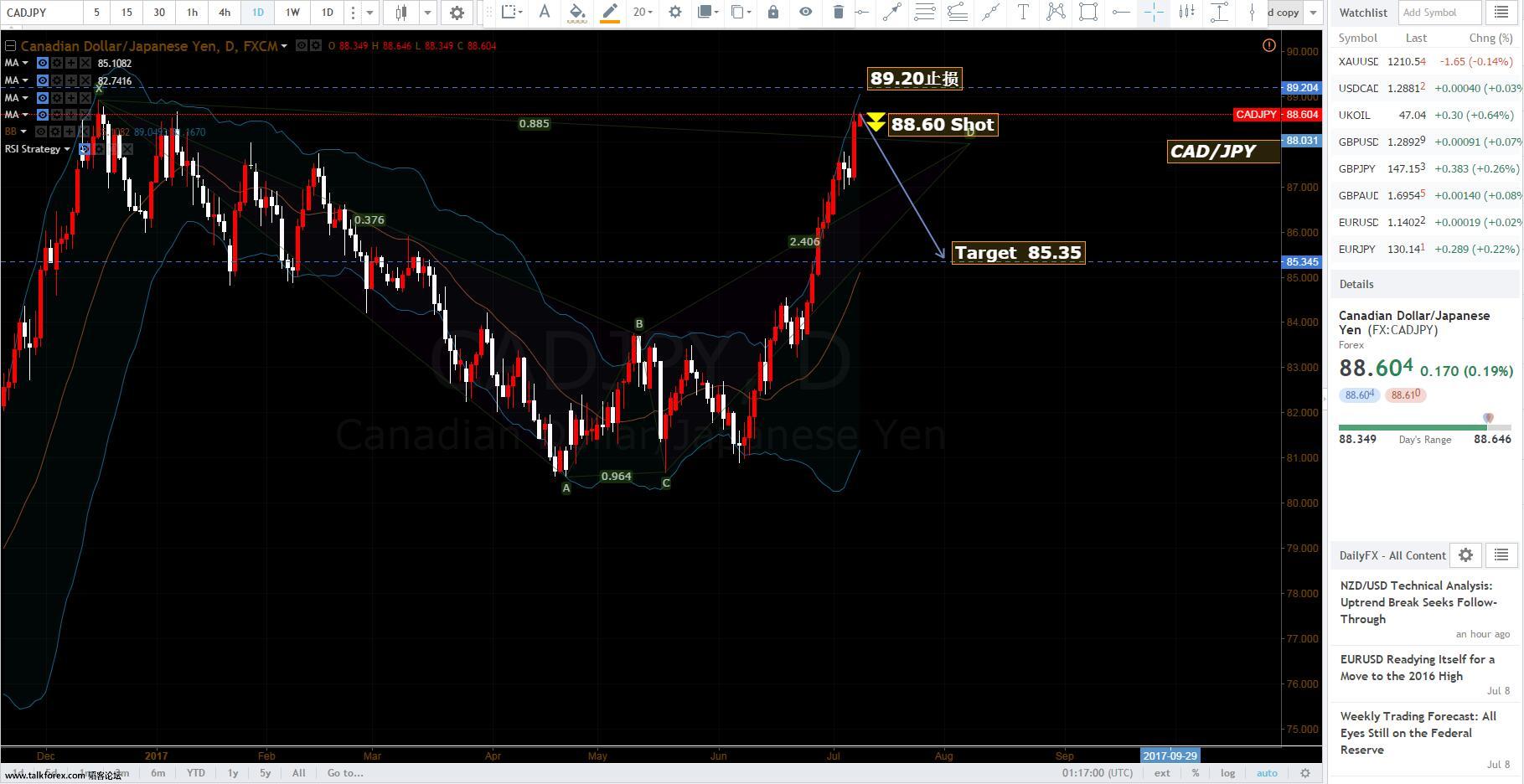The image size is (1524, 784).
Task: Open the pencil line color picker
Action: pyautogui.click(x=609, y=12)
